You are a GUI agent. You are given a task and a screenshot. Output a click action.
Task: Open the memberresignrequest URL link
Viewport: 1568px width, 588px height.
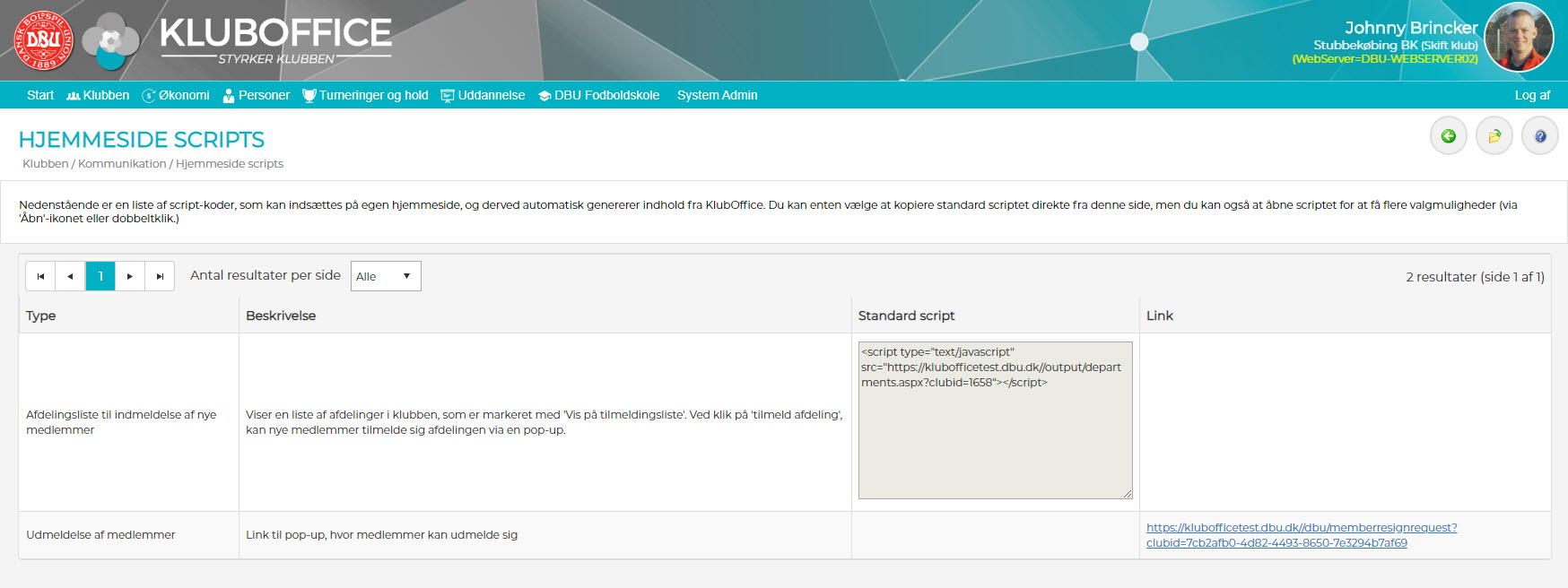tap(1301, 528)
